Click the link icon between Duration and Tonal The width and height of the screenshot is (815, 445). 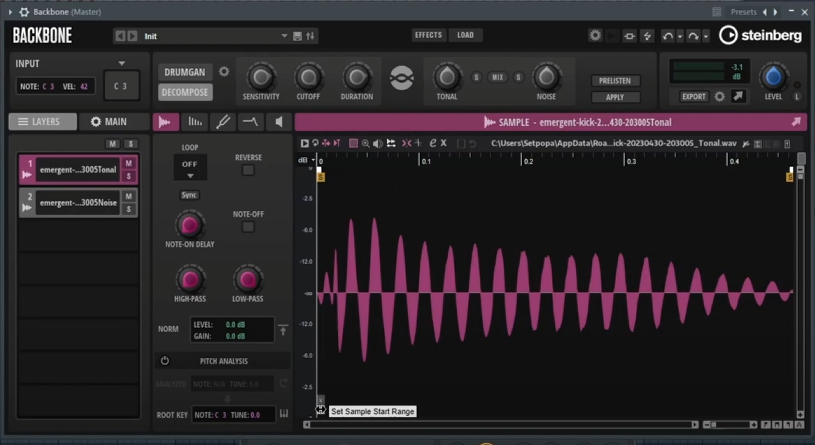pos(402,78)
